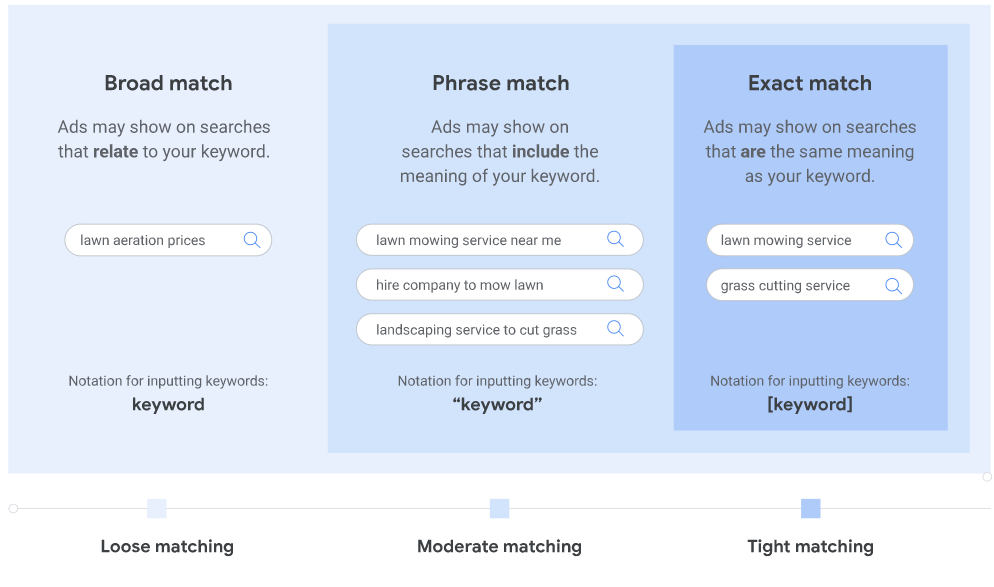The height and width of the screenshot is (587, 994).
Task: Click the Tight matching label
Action: pos(810,546)
